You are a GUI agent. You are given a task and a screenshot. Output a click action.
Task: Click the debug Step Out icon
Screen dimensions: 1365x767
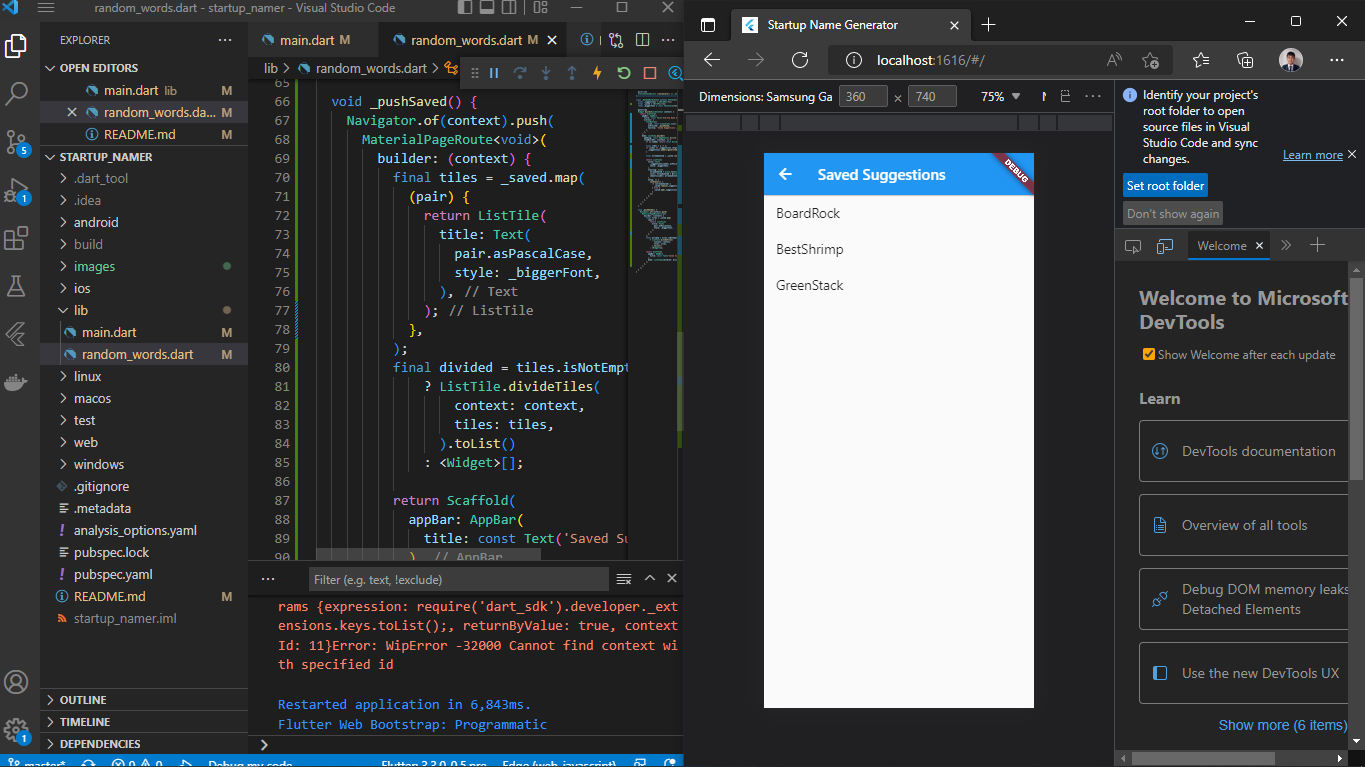[x=572, y=73]
